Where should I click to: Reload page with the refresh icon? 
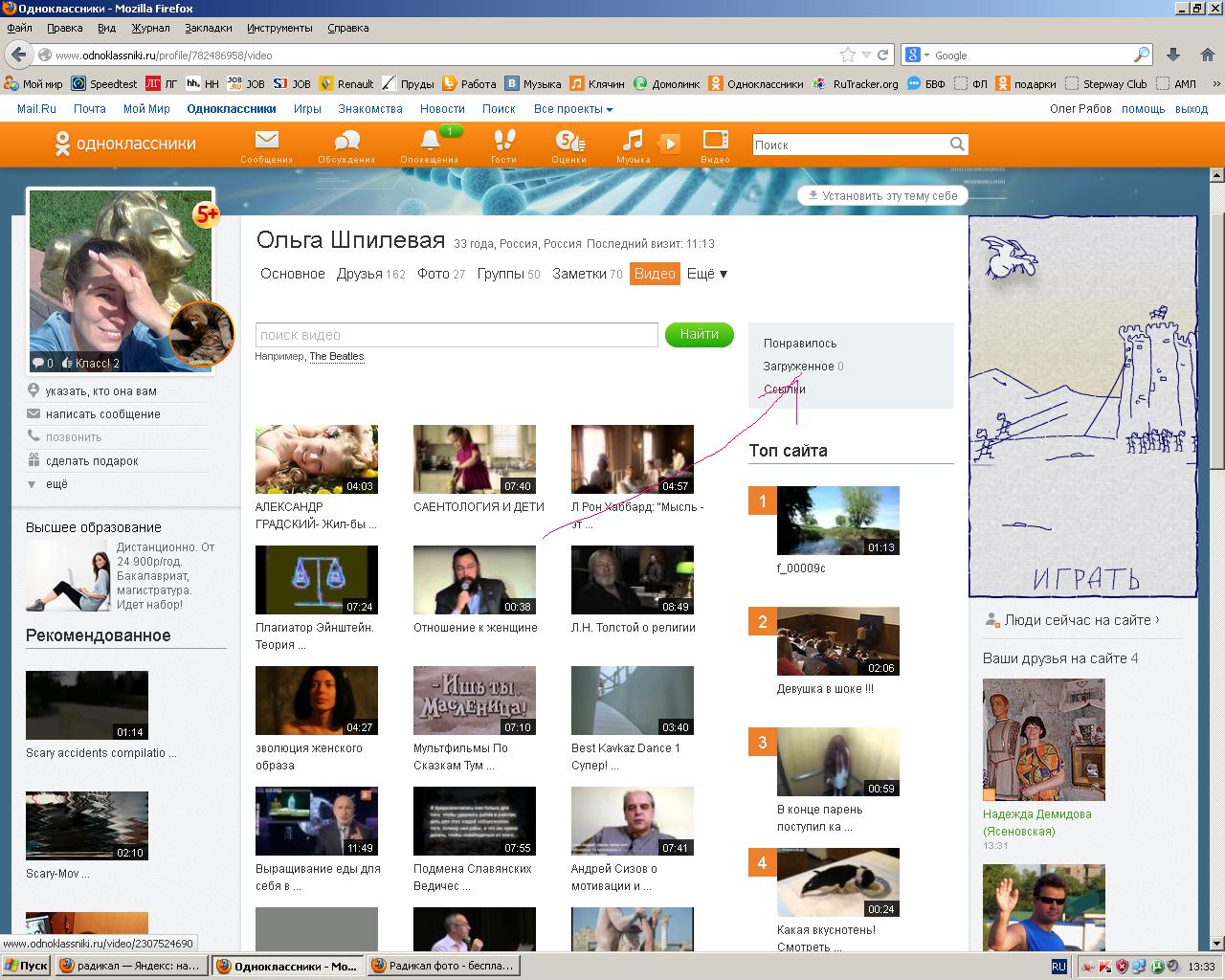883,55
